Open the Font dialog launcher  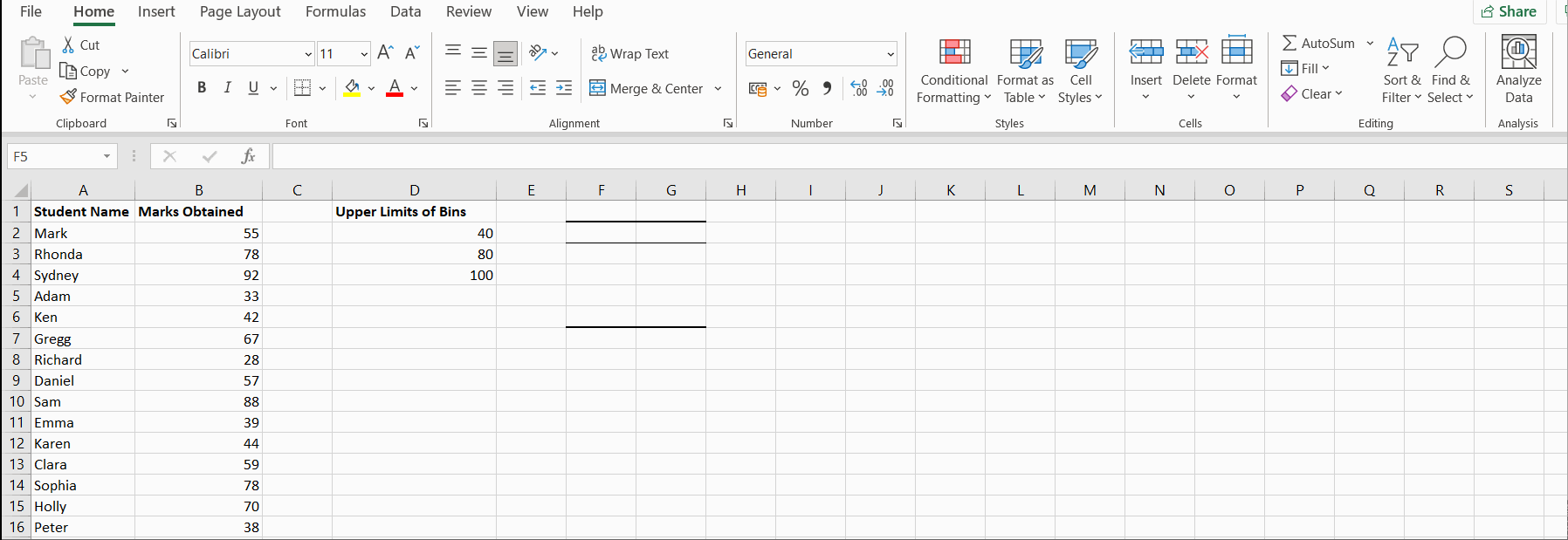[423, 124]
